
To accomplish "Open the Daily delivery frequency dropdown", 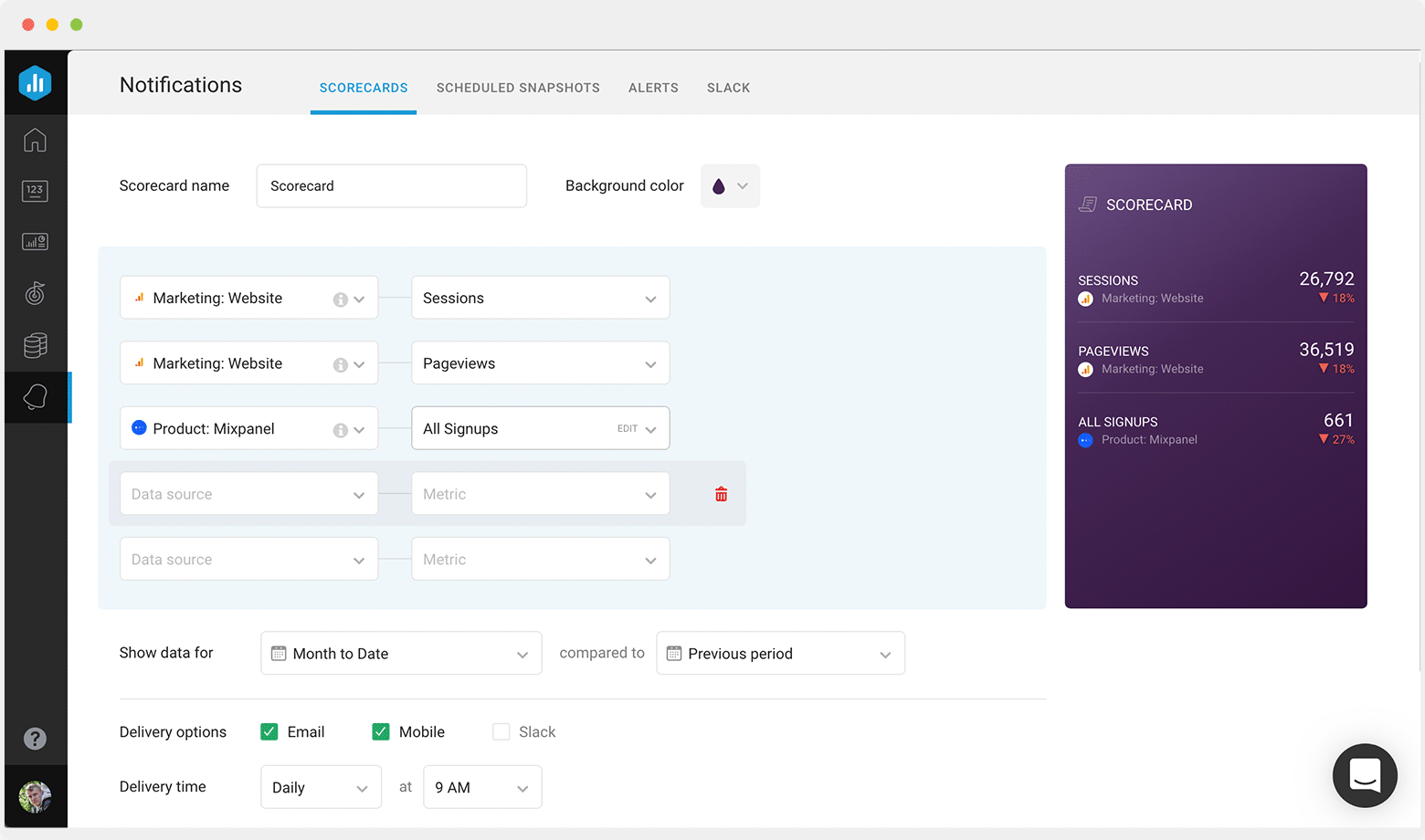I will (x=321, y=787).
